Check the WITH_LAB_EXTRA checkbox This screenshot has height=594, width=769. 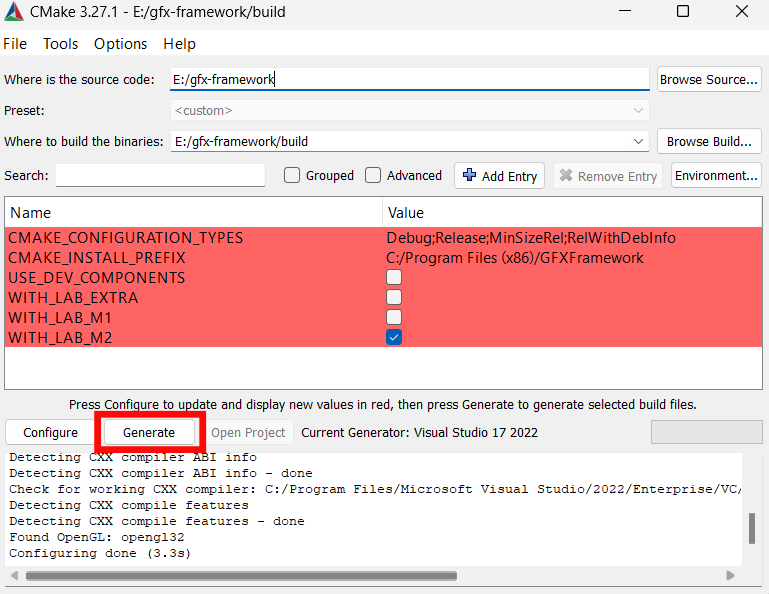[394, 297]
